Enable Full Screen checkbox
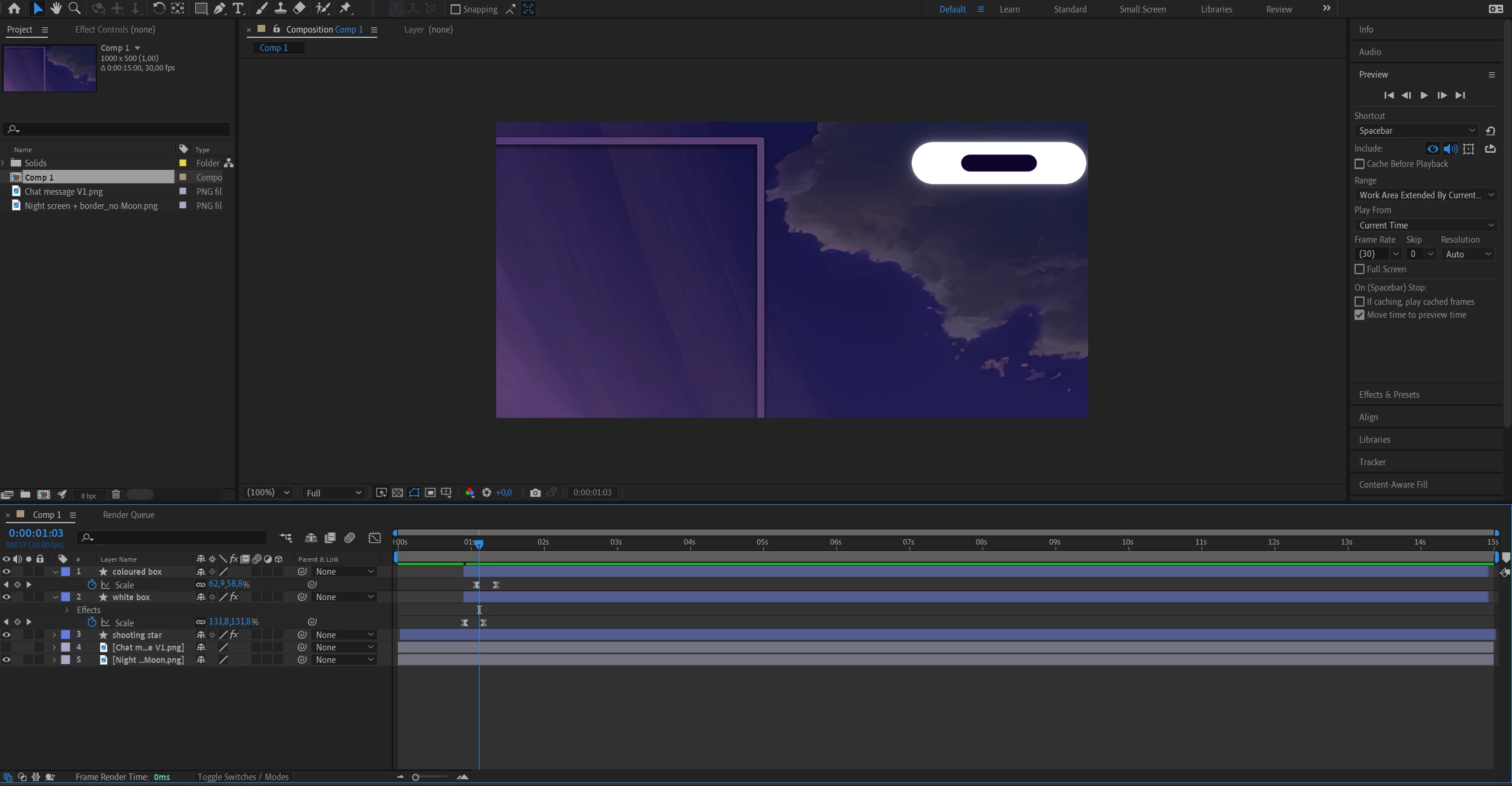 1360,269
